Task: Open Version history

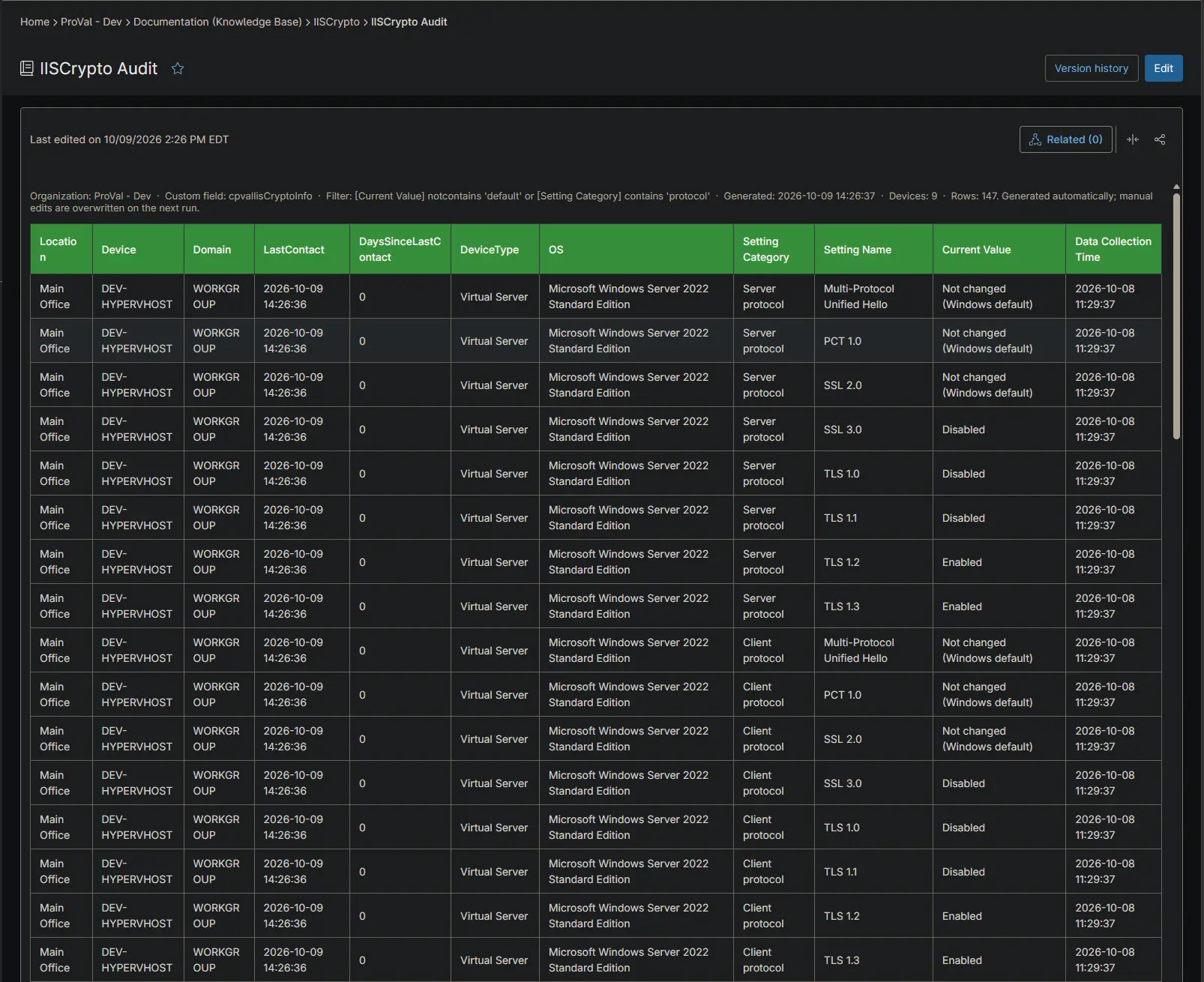Action: (x=1092, y=68)
